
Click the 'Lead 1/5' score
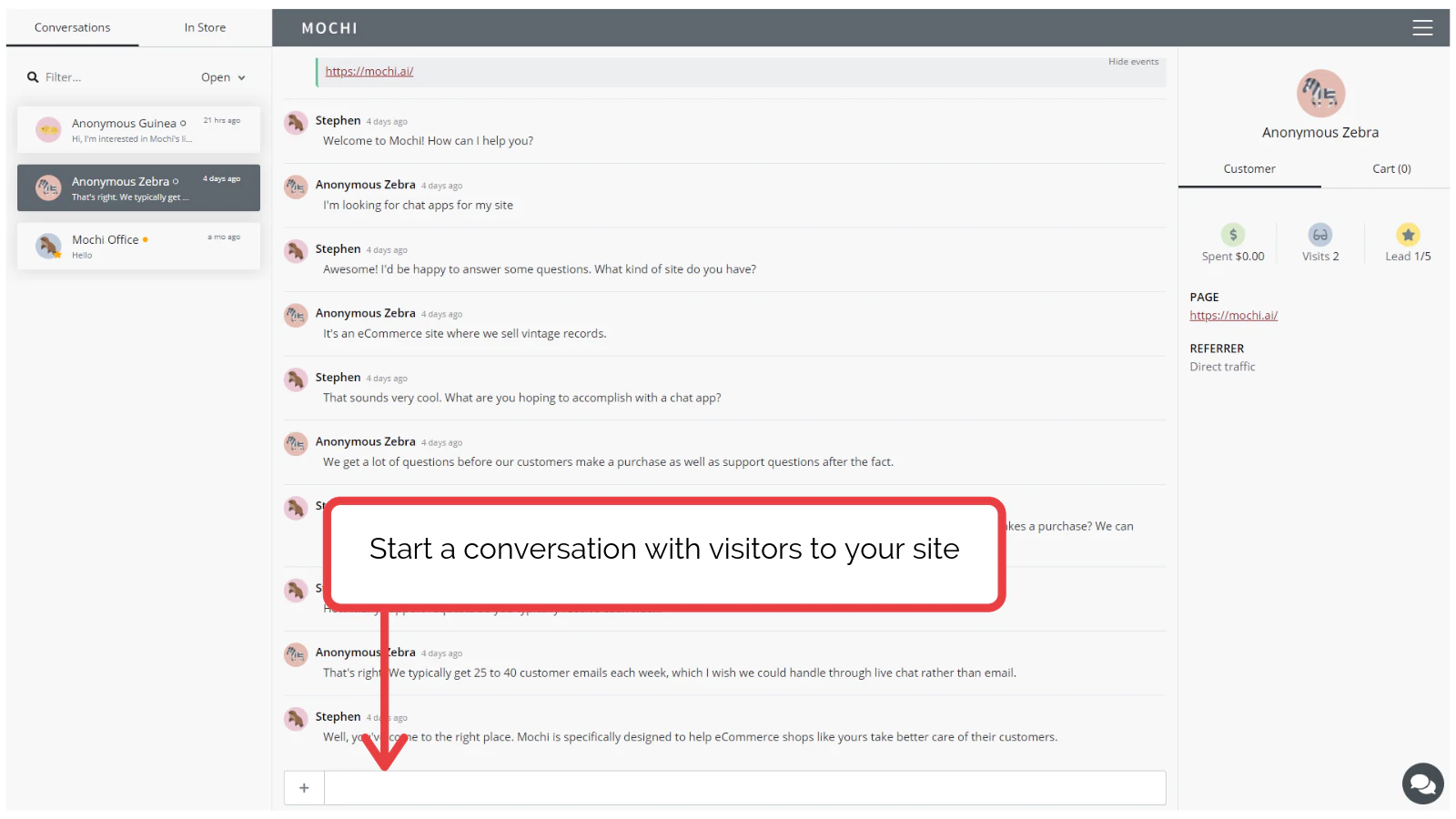click(1408, 257)
